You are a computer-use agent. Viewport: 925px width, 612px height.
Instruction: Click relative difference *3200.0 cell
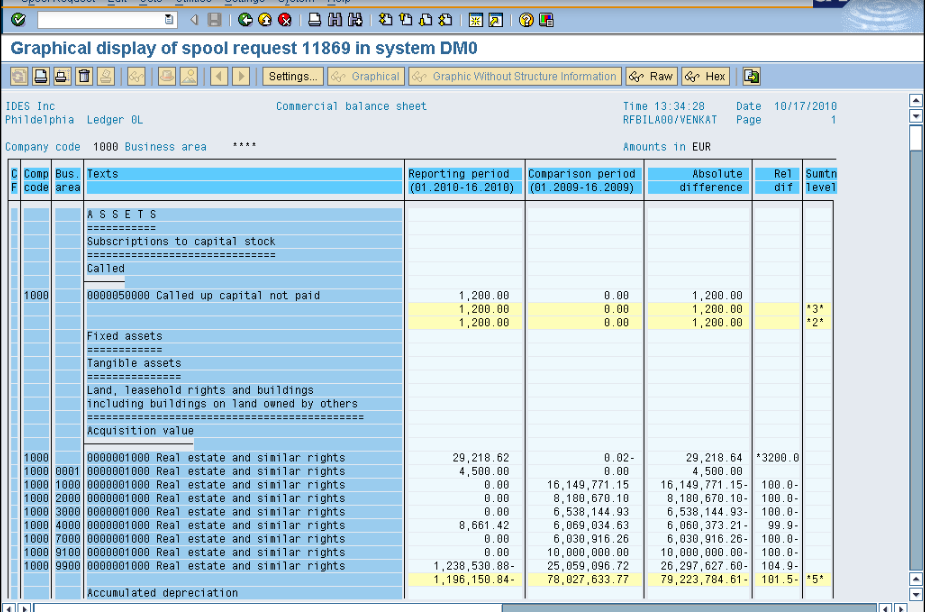pyautogui.click(x=778, y=457)
